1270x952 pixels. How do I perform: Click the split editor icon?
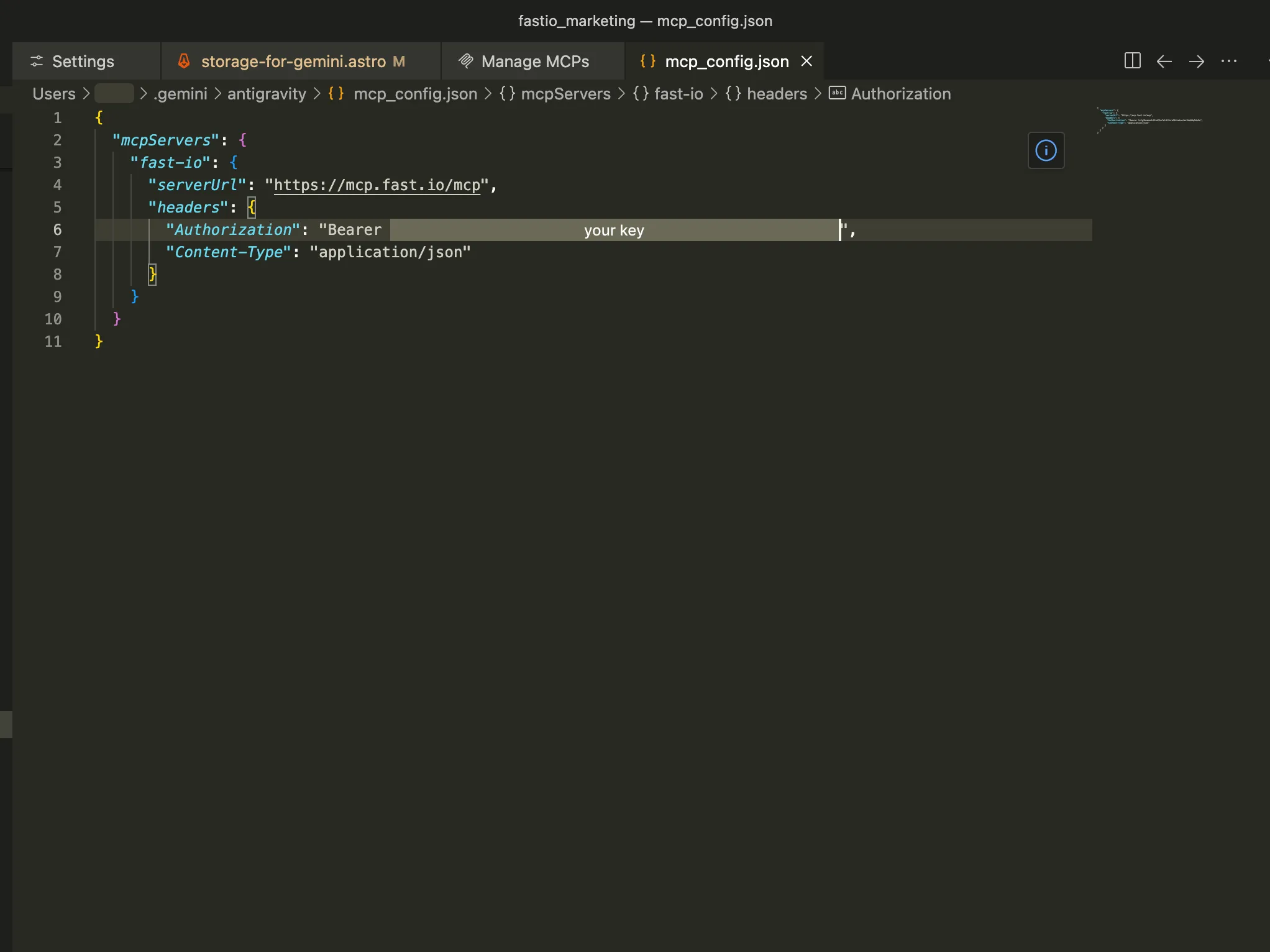1133,61
